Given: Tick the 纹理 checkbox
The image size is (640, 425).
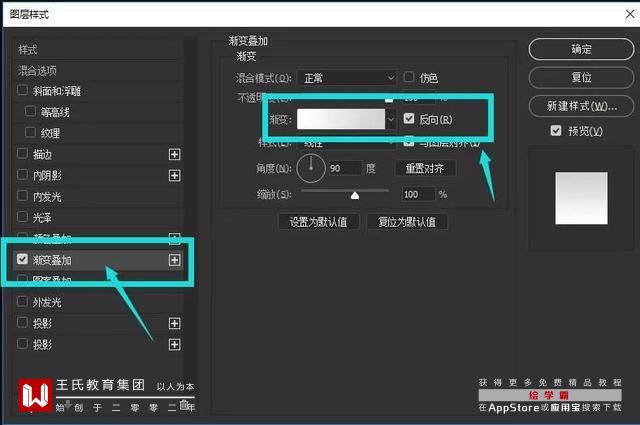Looking at the screenshot, I should click(30, 132).
